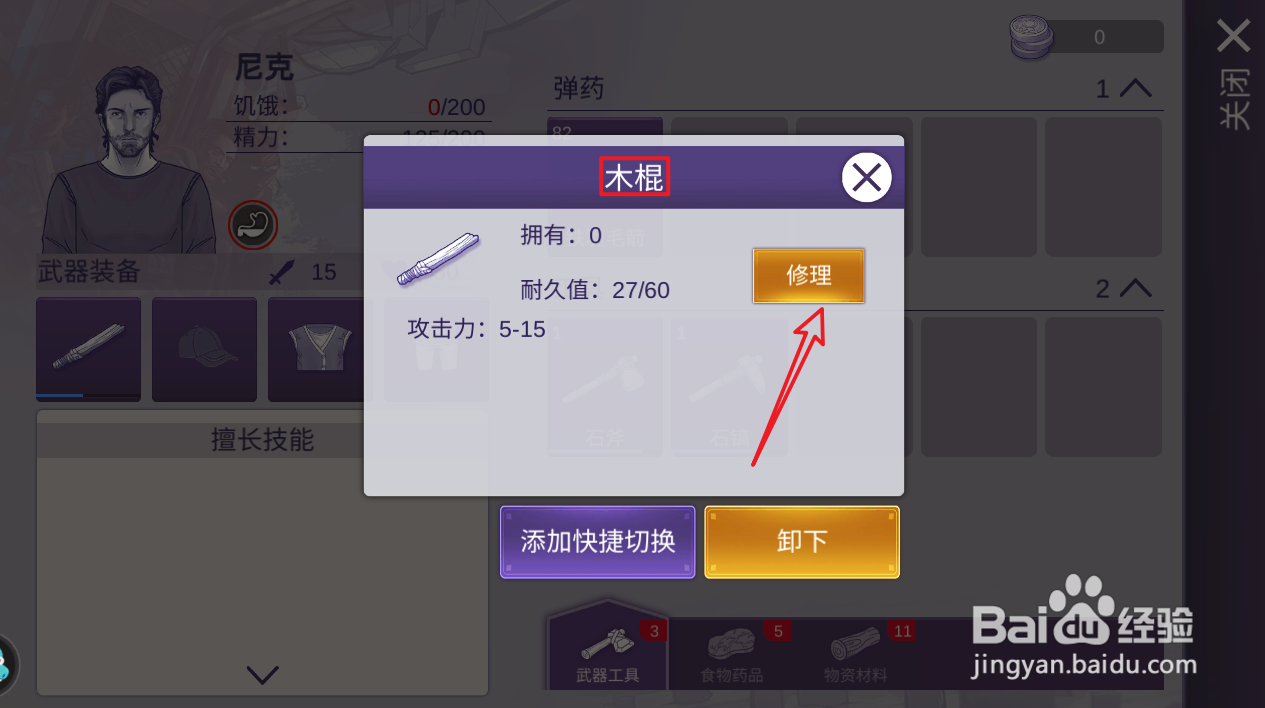Tap the stomach hunger status icon

[253, 225]
